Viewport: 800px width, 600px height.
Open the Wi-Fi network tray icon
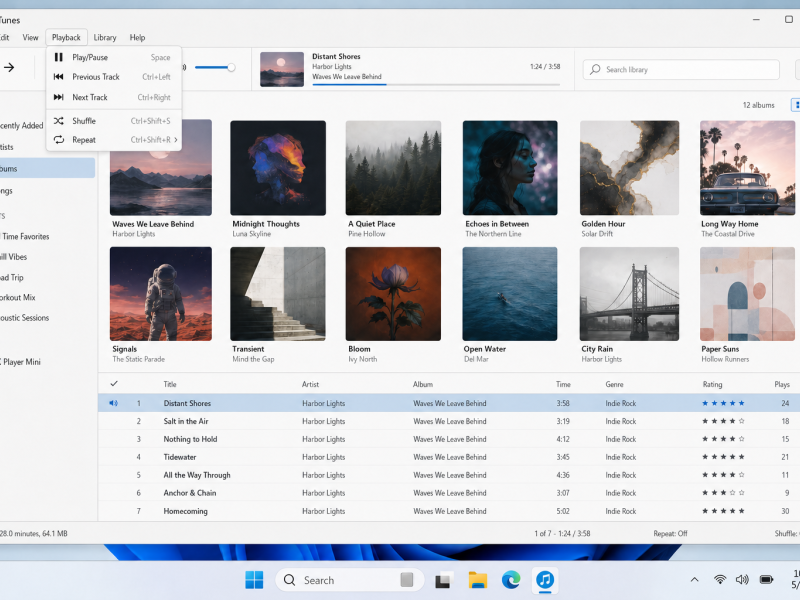coord(720,580)
